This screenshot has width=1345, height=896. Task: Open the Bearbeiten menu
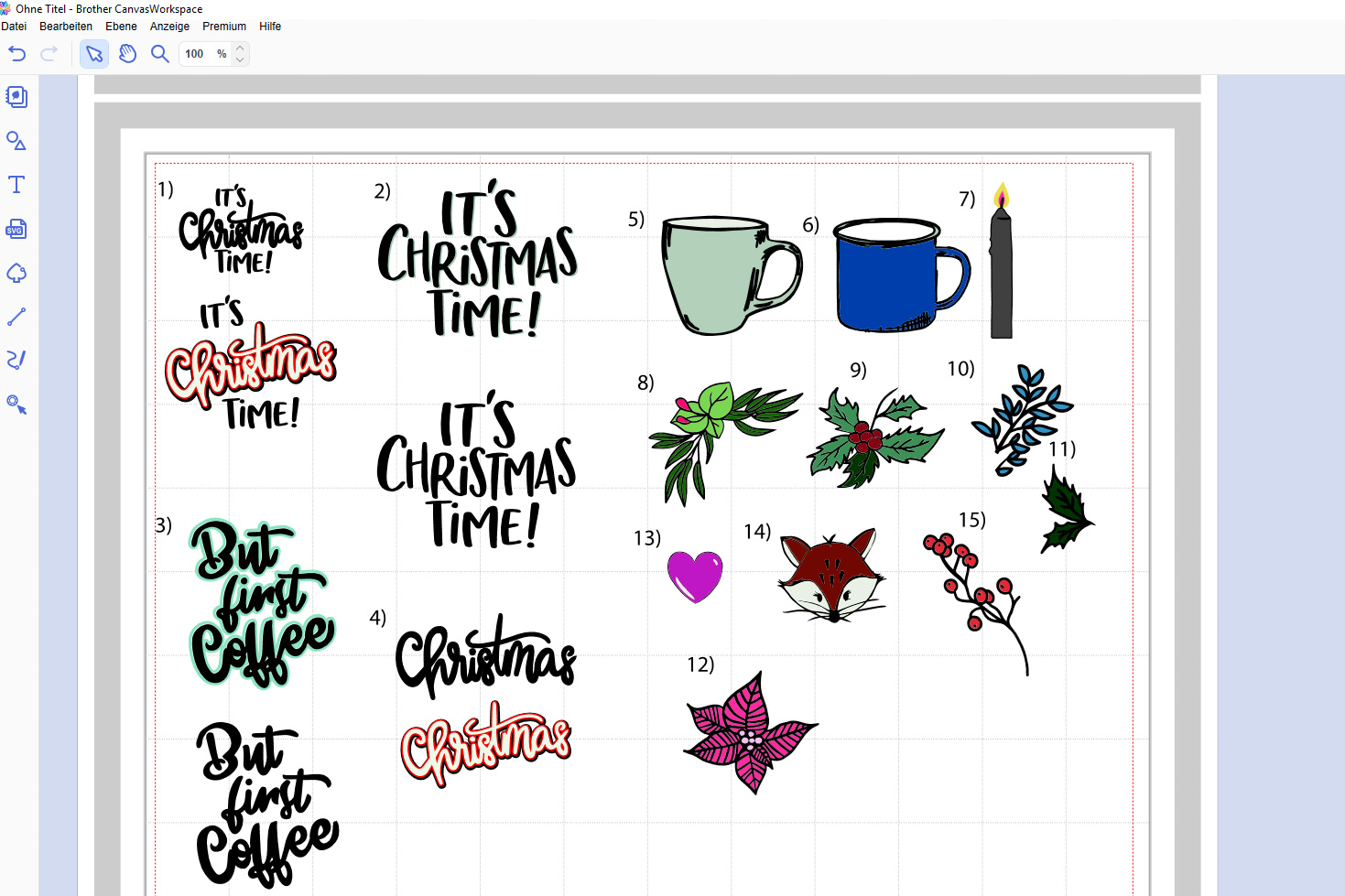(x=66, y=27)
